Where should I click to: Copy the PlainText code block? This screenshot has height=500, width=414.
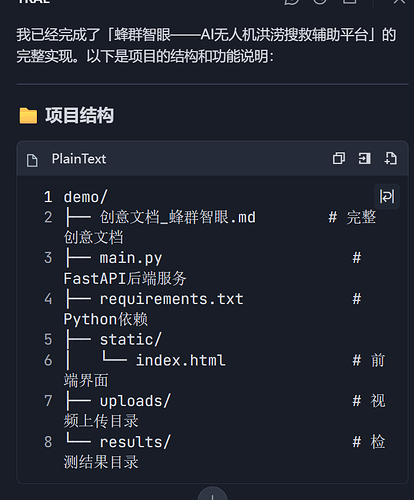339,158
